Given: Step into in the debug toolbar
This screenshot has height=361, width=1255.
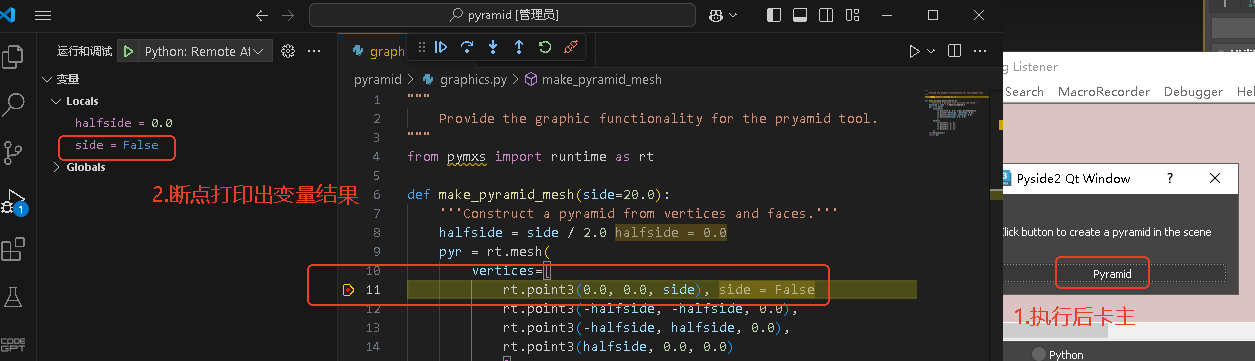Looking at the screenshot, I should (493, 47).
